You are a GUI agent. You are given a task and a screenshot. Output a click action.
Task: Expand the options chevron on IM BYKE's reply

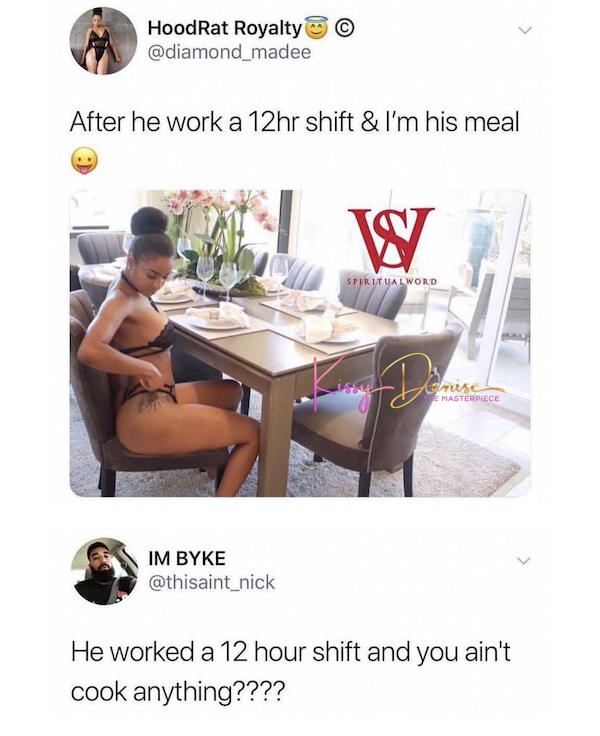tap(523, 561)
